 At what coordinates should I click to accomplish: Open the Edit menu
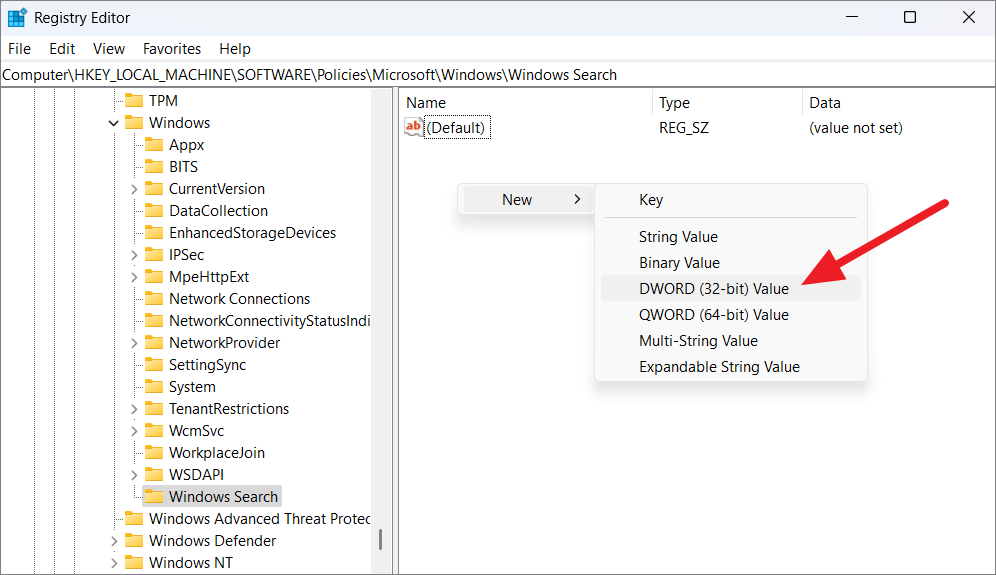(x=62, y=49)
